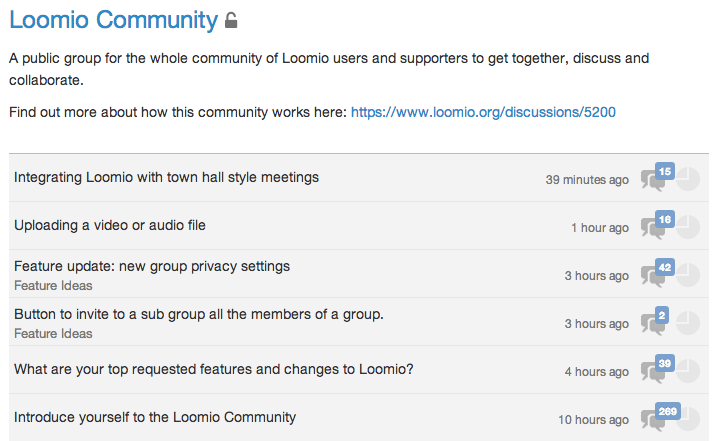Open "Feature update: new group privacy settings"
721x441 pixels.
pos(152,266)
